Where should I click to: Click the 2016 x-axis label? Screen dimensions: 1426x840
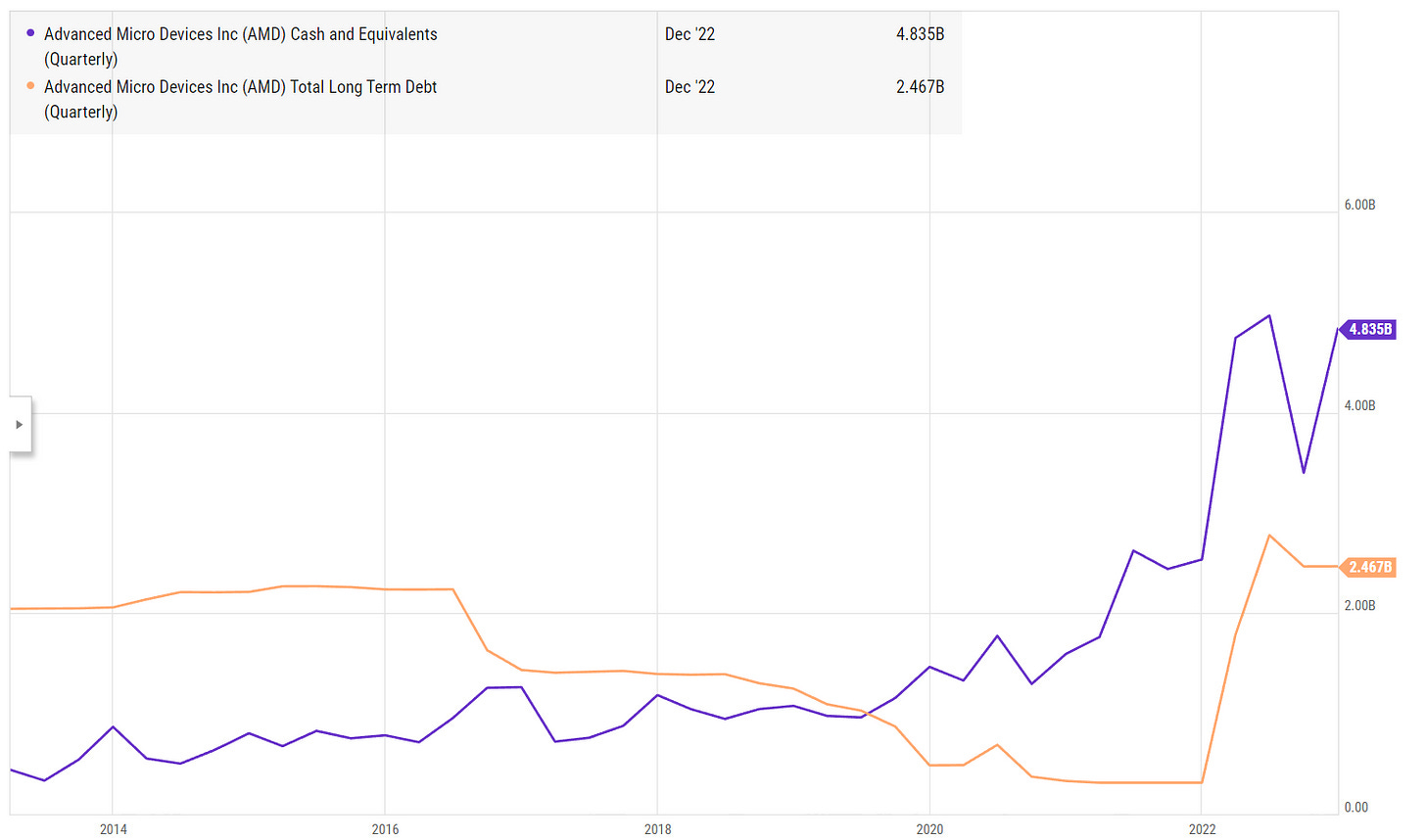[385, 829]
